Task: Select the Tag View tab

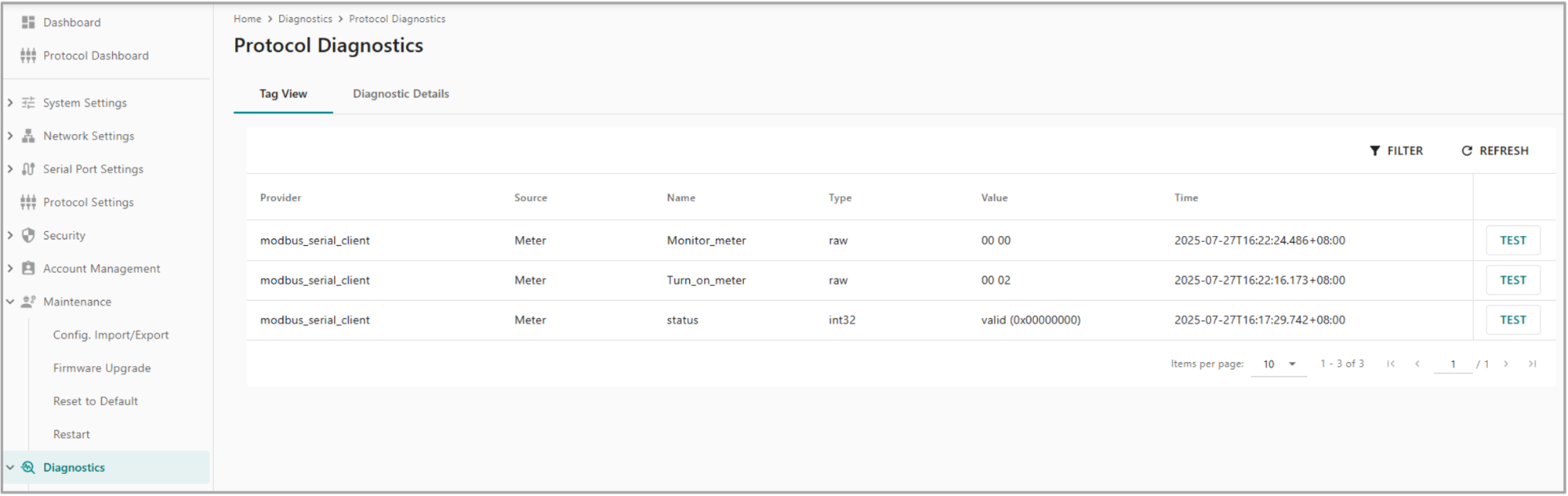Action: pos(283,94)
